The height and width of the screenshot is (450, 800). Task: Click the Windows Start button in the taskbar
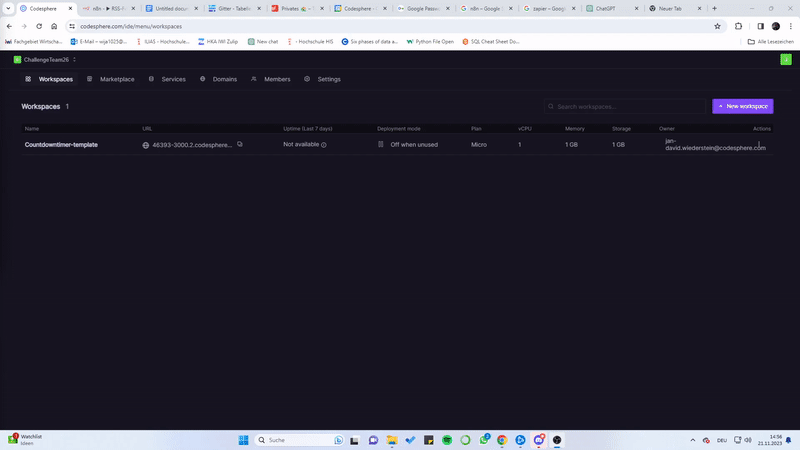[x=243, y=440]
